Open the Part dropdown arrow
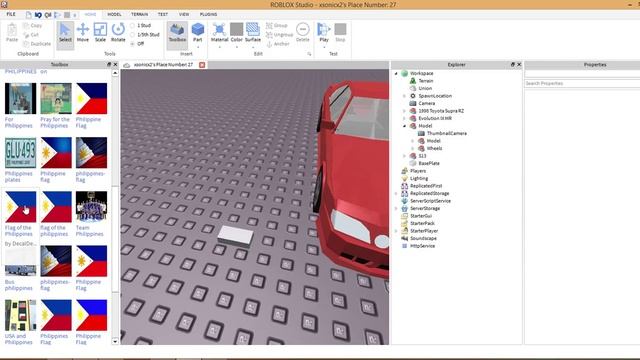The width and height of the screenshot is (640, 360). click(198, 47)
